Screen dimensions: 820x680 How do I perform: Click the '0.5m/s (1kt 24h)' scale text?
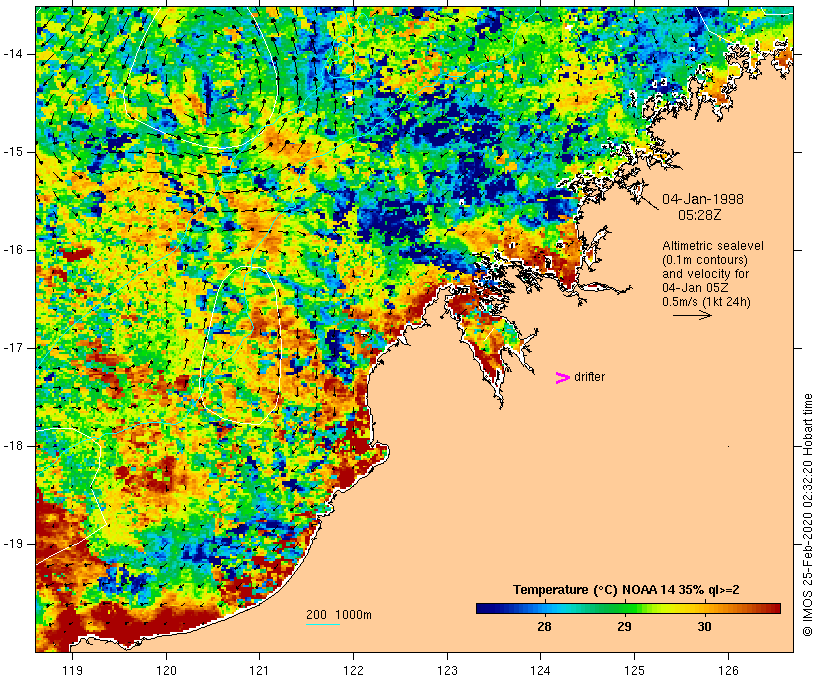706,302
